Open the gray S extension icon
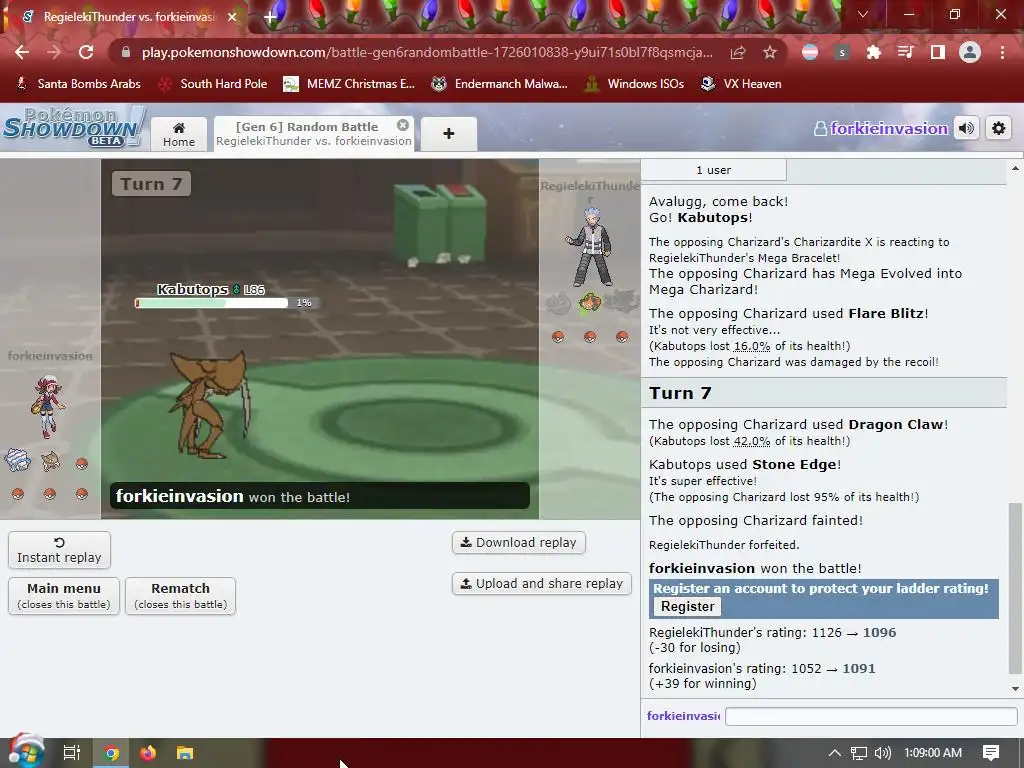 (x=842, y=52)
